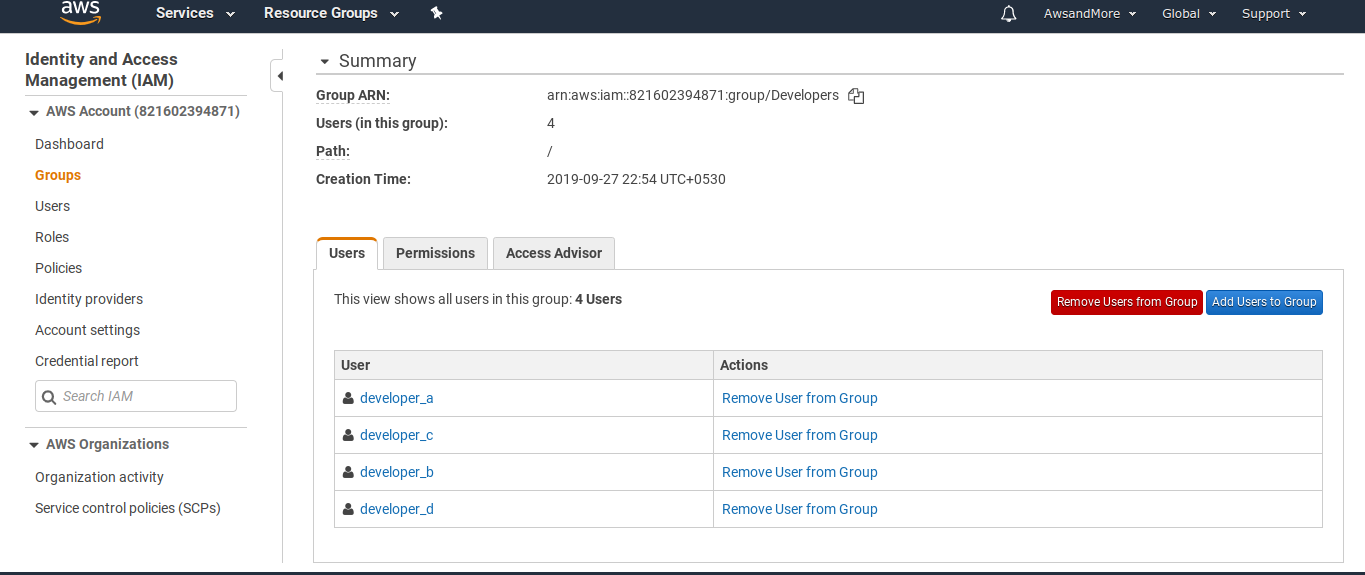Open Organization activity in the sidebar
Image resolution: width=1365 pixels, height=575 pixels.
(x=99, y=477)
